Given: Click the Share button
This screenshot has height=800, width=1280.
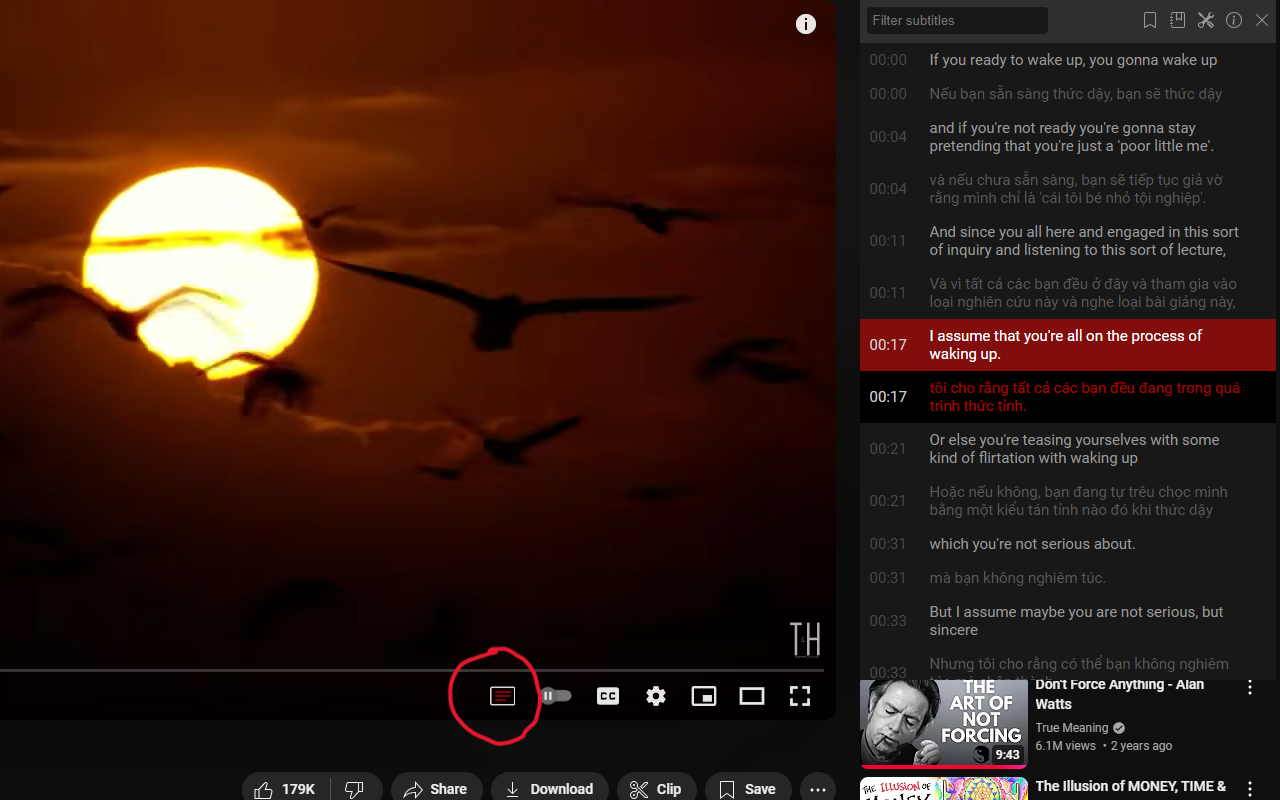Looking at the screenshot, I should 436,789.
